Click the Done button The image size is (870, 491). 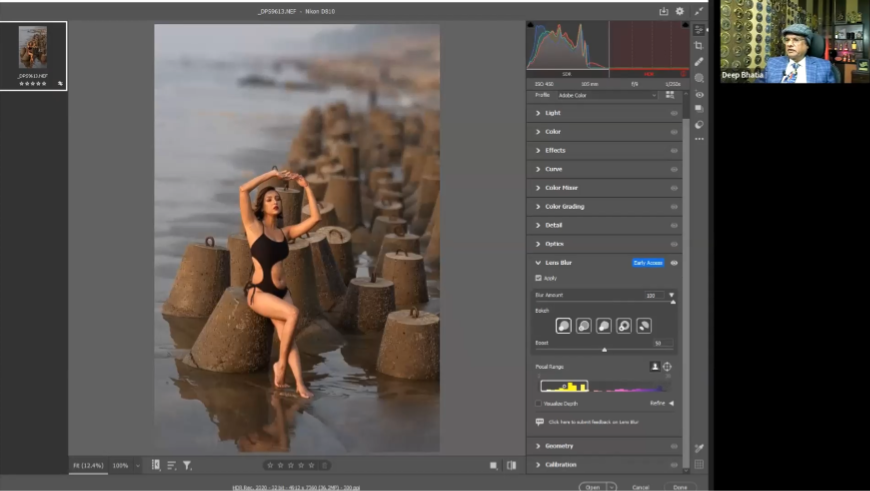(680, 487)
